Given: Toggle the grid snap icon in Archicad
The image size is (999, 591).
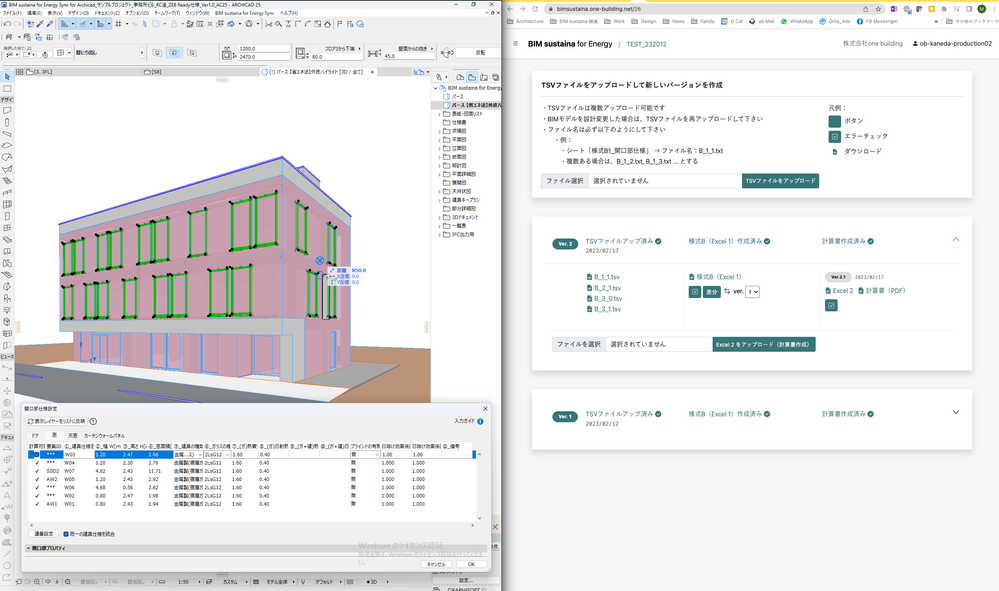Looking at the screenshot, I should [x=119, y=24].
